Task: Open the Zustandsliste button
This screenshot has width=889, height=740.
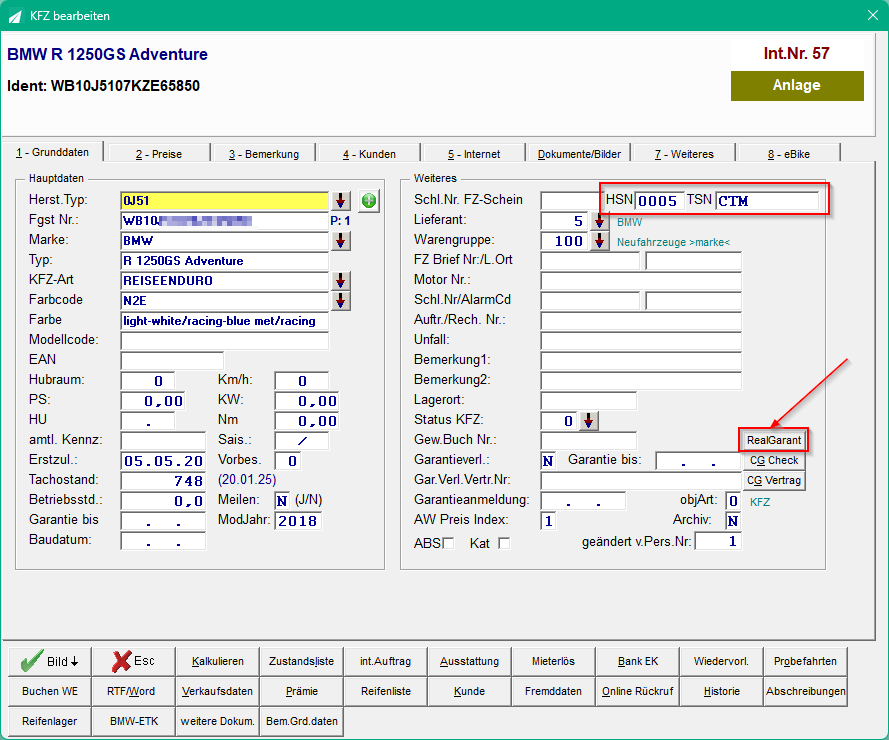Action: pos(302,661)
